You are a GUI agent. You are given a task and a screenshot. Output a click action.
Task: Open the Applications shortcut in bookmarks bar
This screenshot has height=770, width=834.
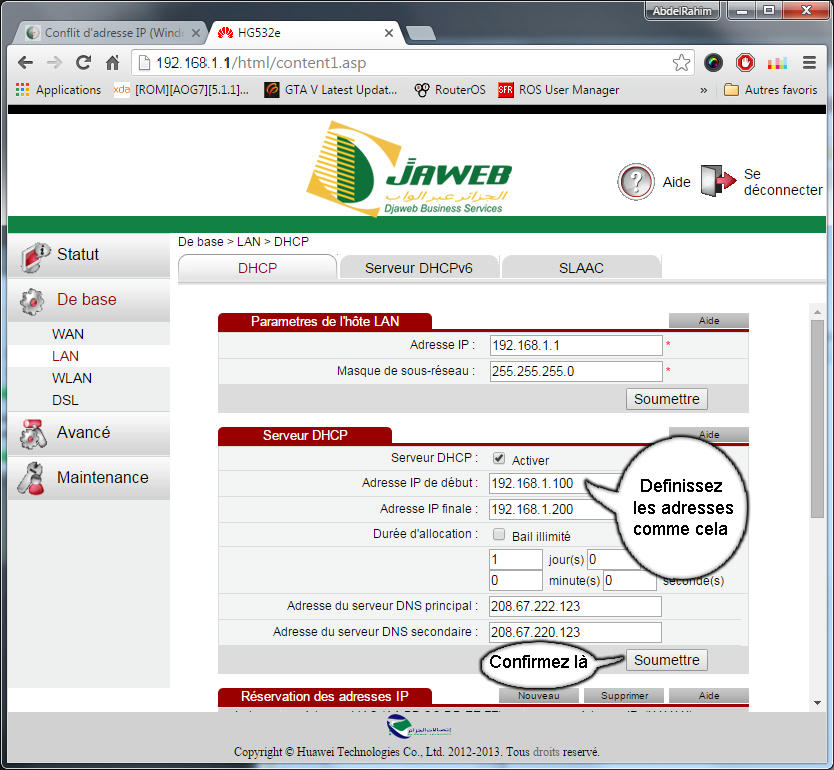[59, 90]
